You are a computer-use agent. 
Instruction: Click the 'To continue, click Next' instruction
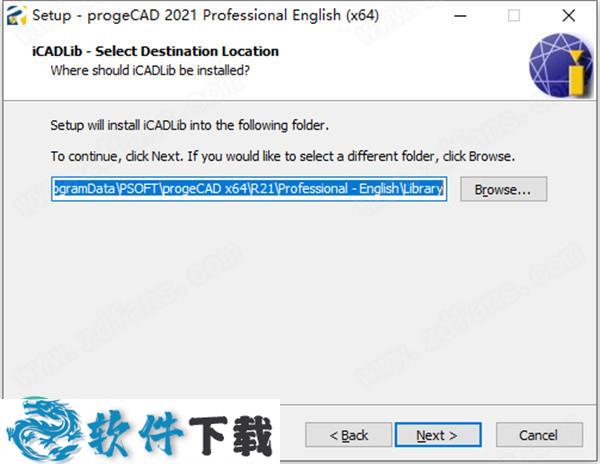click(283, 156)
